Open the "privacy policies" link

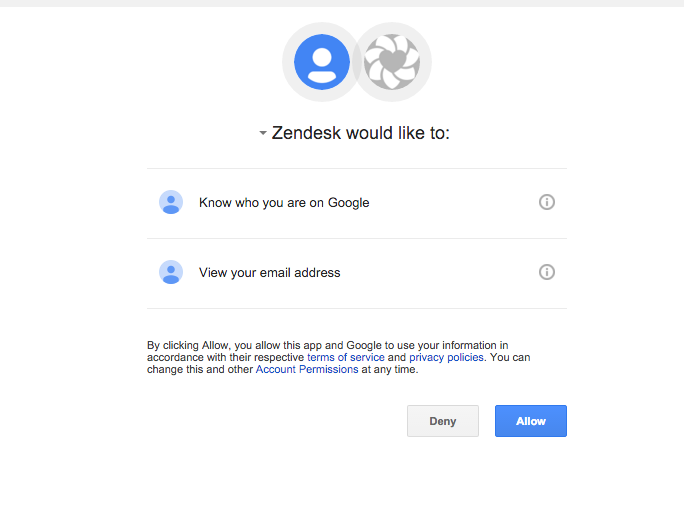tap(447, 358)
